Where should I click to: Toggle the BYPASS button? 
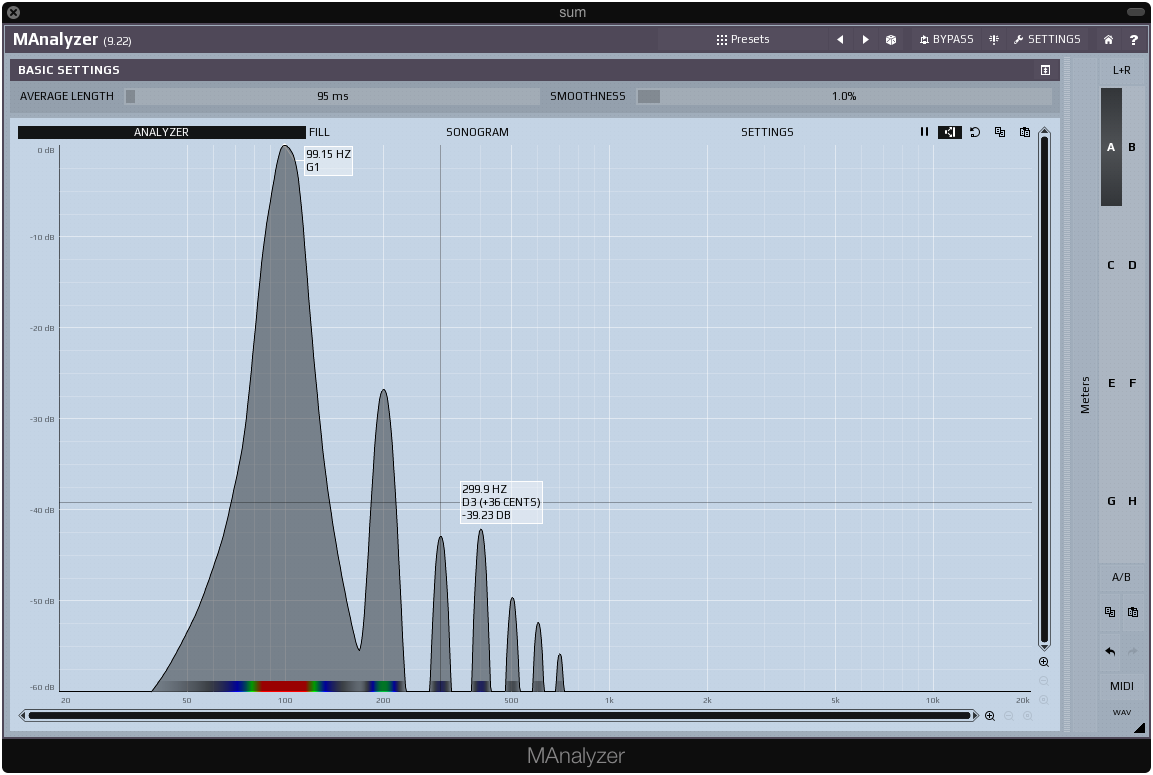coord(946,40)
